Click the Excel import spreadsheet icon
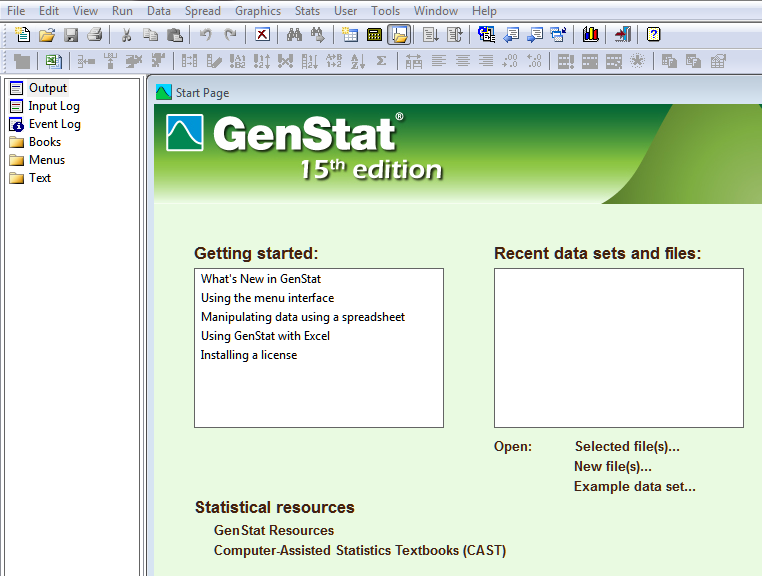The width and height of the screenshot is (762, 576). [x=53, y=61]
